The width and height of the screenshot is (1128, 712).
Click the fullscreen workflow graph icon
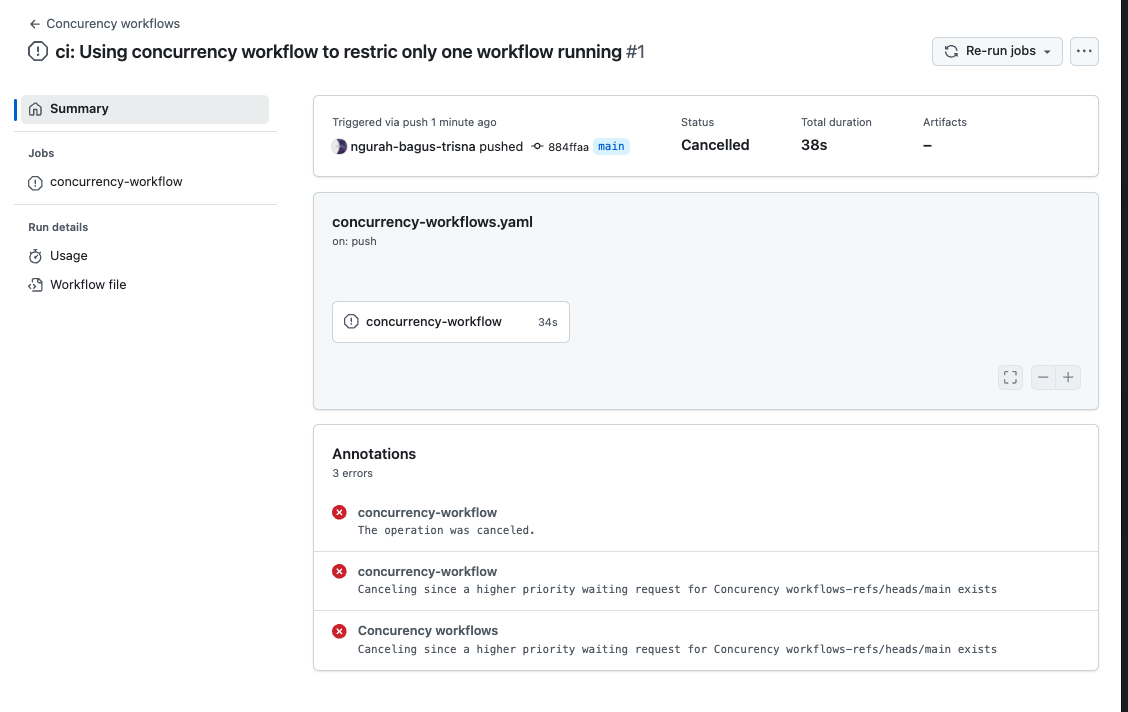click(x=1010, y=377)
